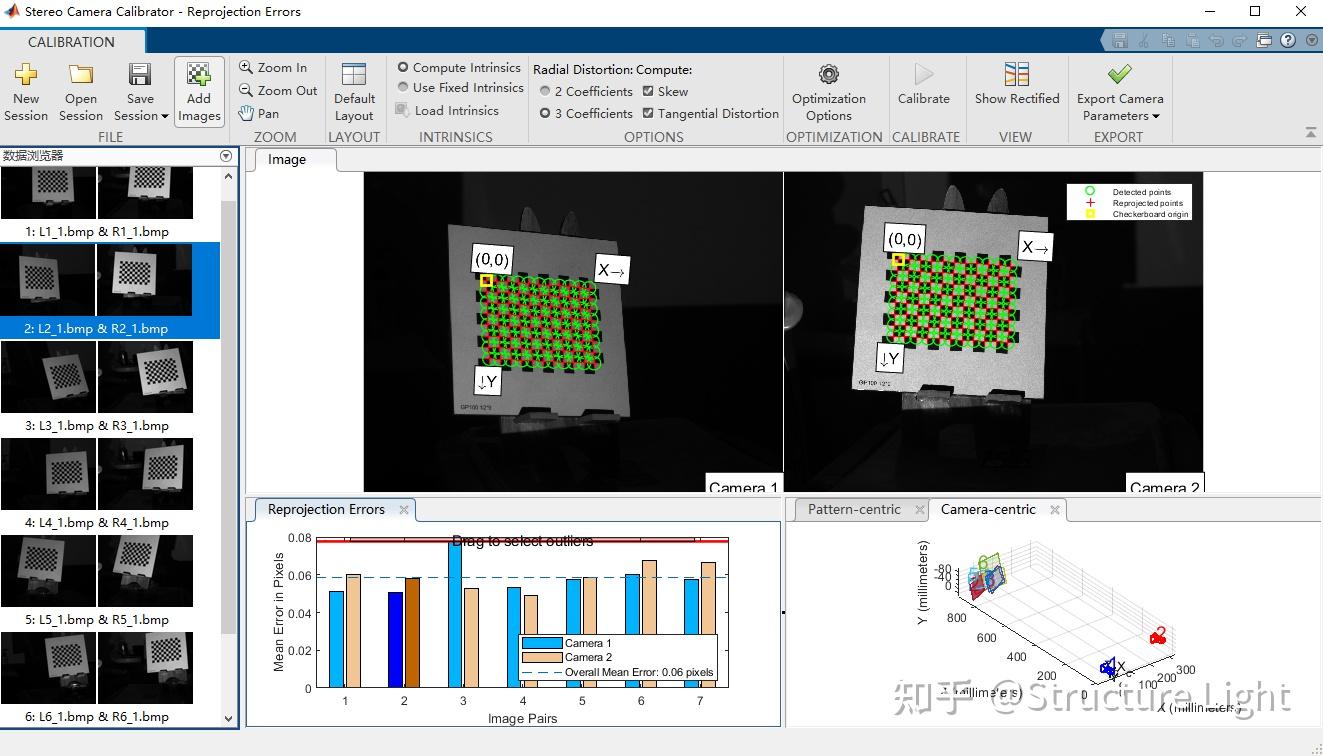Close the Reprojection Errors panel tab
The width and height of the screenshot is (1323, 756).
point(404,509)
